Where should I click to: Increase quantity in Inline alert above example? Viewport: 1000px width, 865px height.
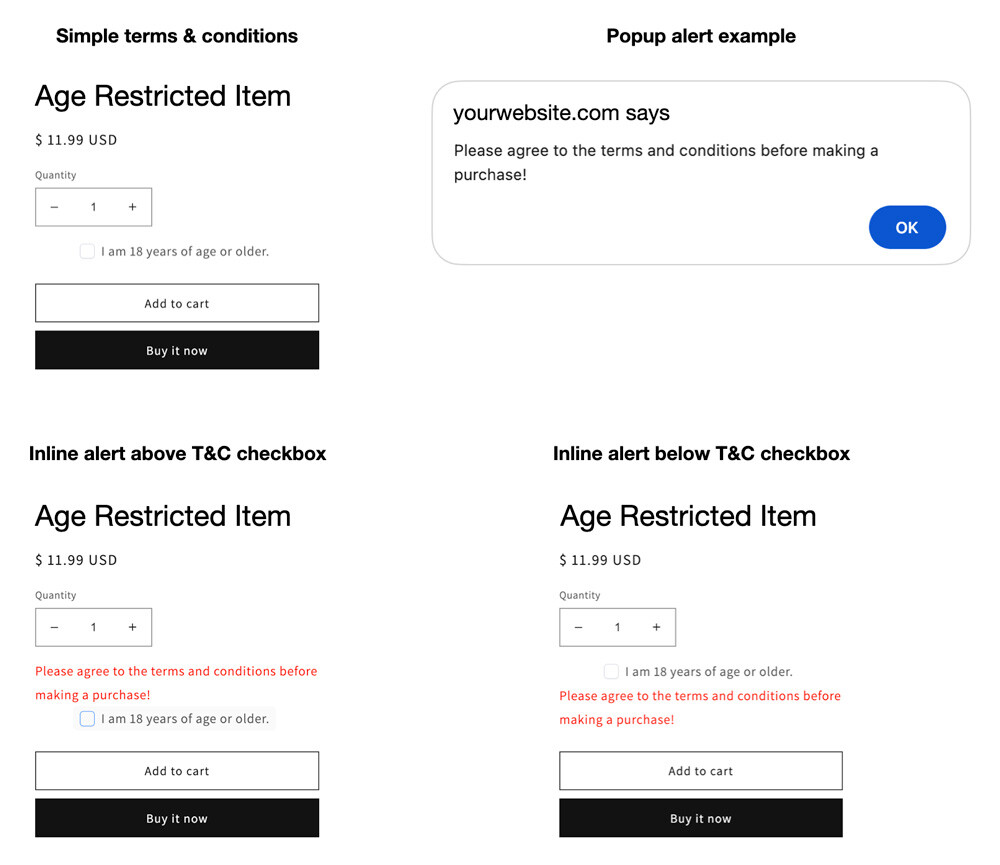(132, 627)
